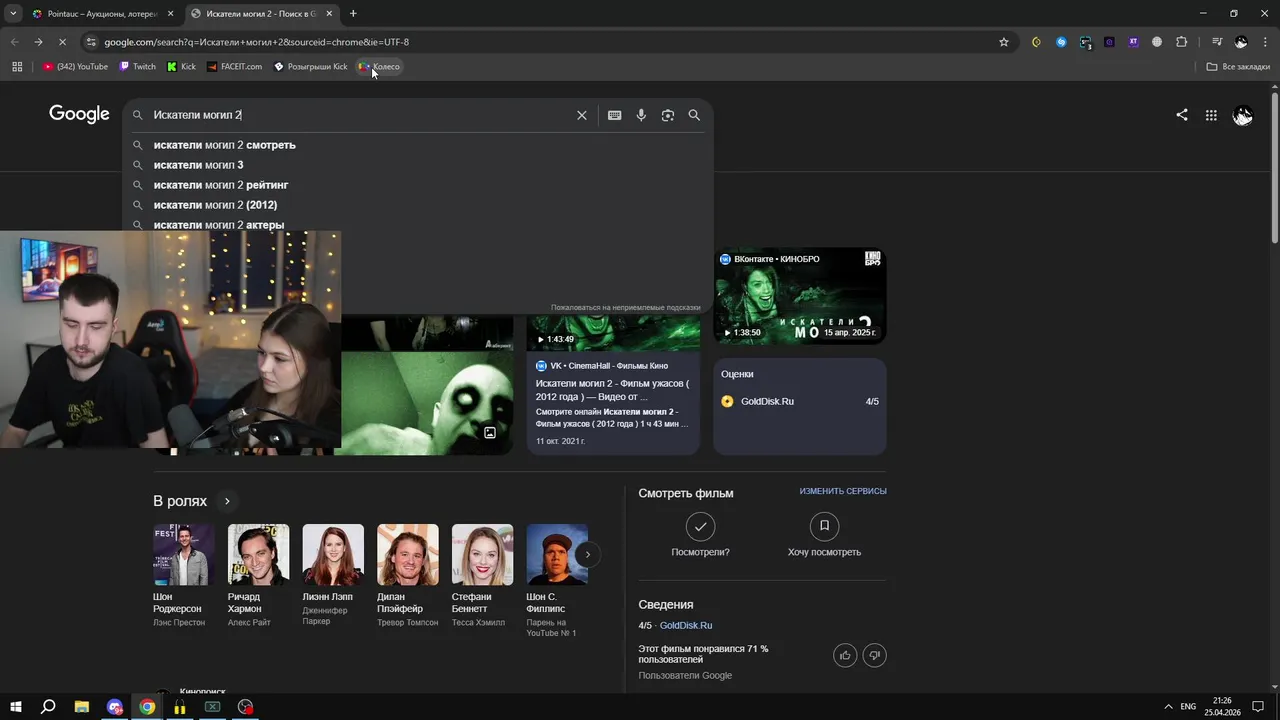
Task: Dislike the film with thumbs down
Action: pos(875,655)
